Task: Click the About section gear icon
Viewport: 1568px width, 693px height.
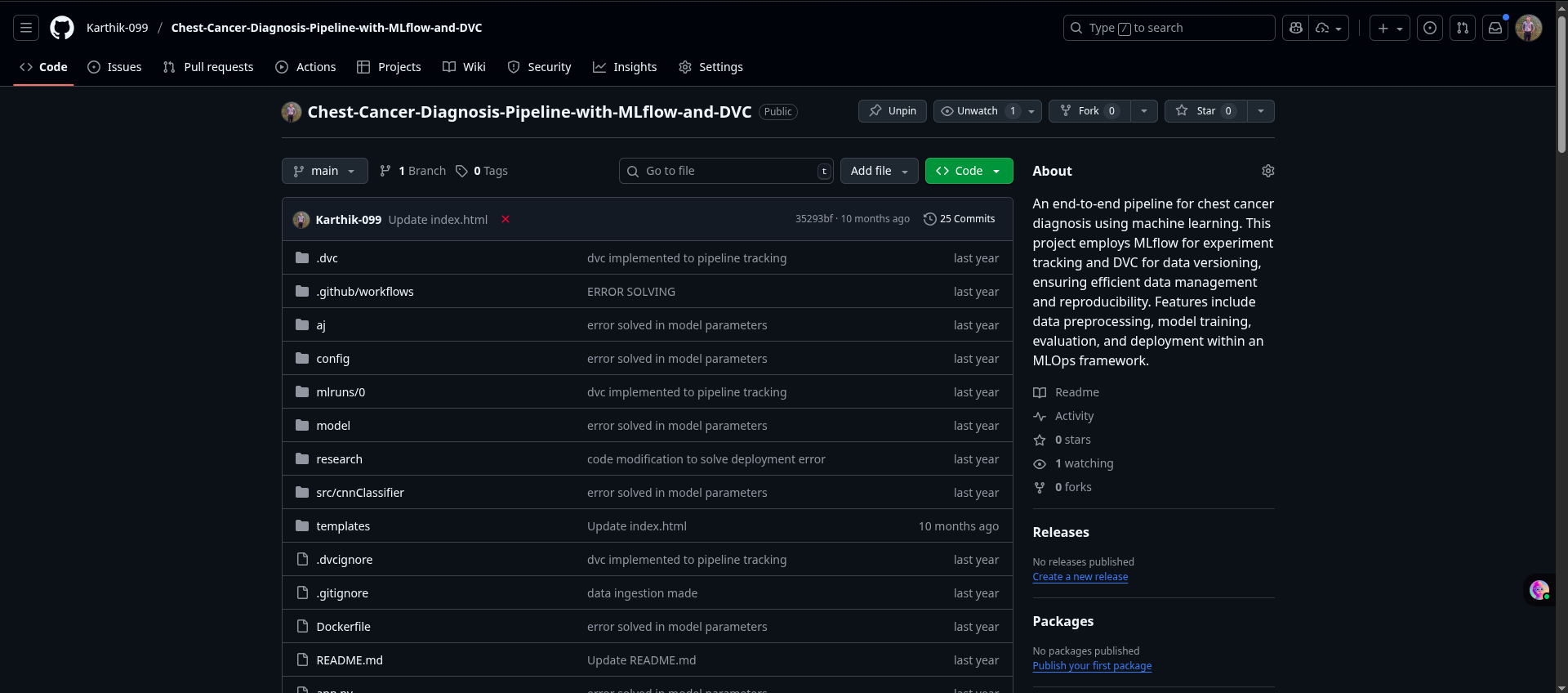Action: [1267, 171]
